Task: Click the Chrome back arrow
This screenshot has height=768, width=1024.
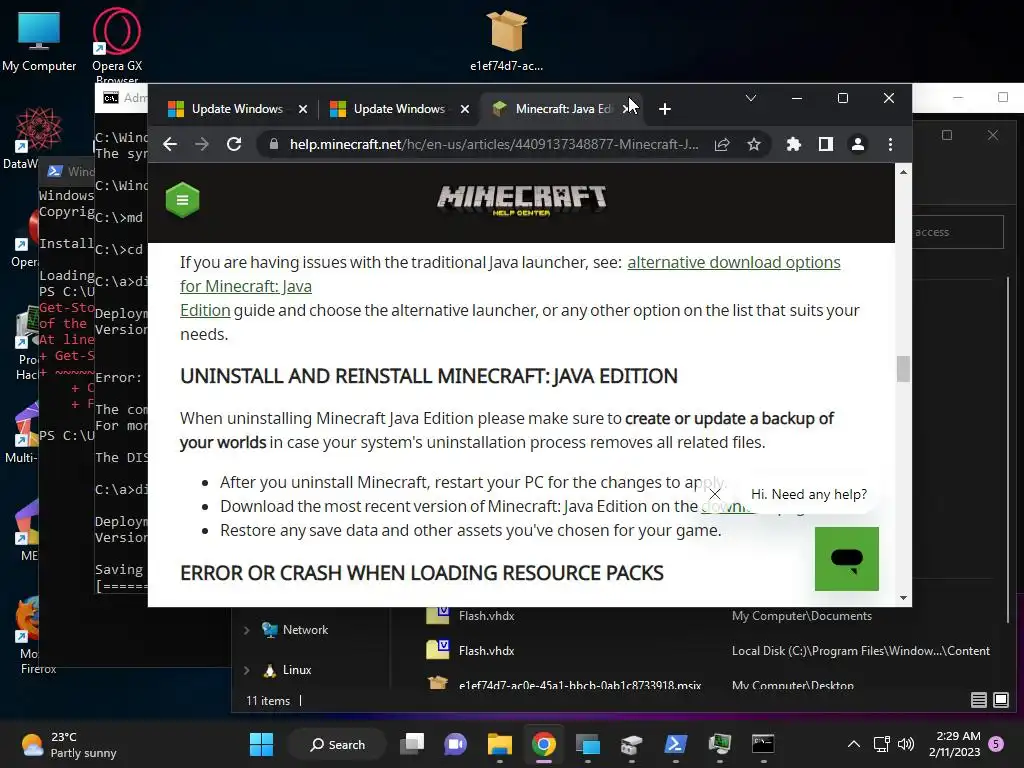Action: [170, 144]
